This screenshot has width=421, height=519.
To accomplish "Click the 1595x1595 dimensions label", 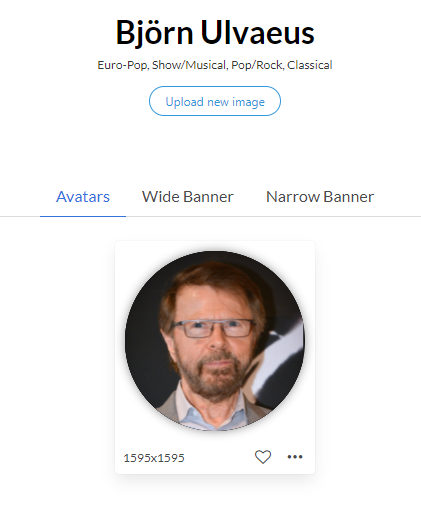I will point(154,458).
